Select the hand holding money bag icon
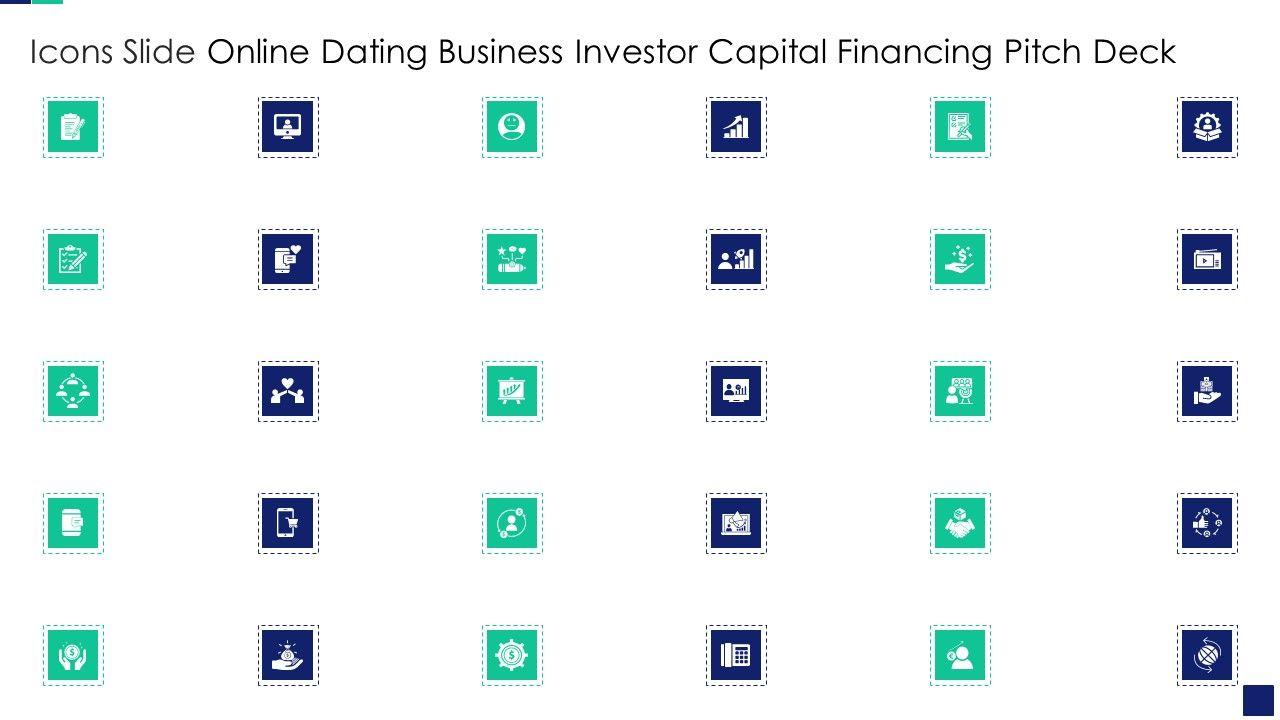1280x720 pixels. pyautogui.click(x=288, y=655)
